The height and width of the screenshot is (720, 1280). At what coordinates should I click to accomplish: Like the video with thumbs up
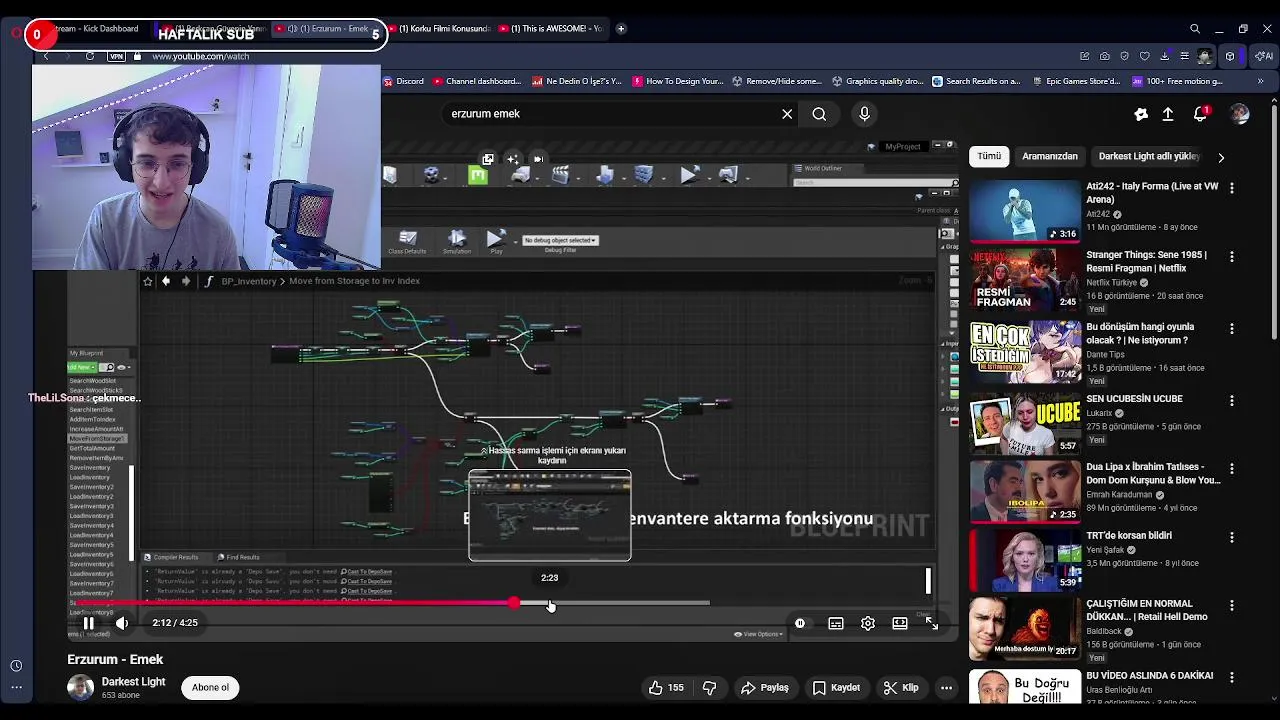coord(666,687)
